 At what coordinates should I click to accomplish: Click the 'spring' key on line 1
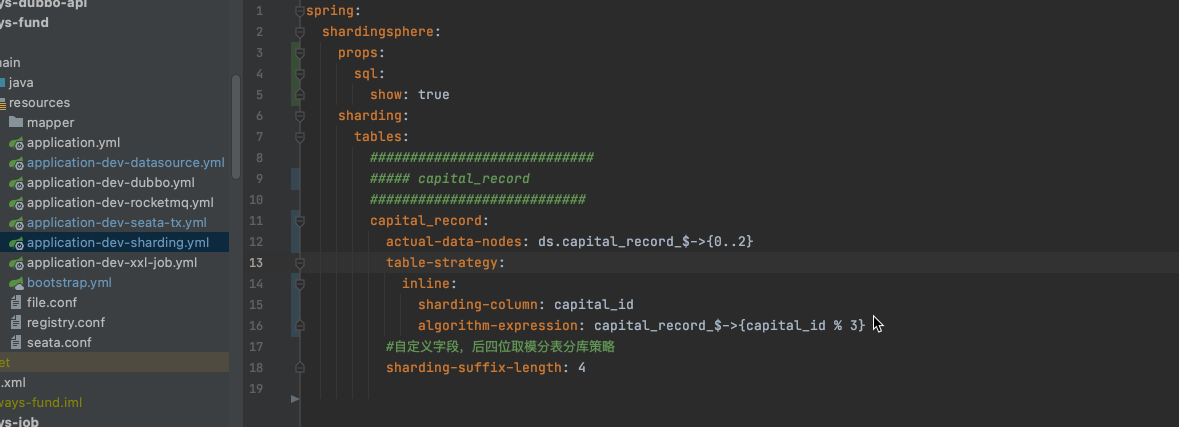pyautogui.click(x=330, y=11)
